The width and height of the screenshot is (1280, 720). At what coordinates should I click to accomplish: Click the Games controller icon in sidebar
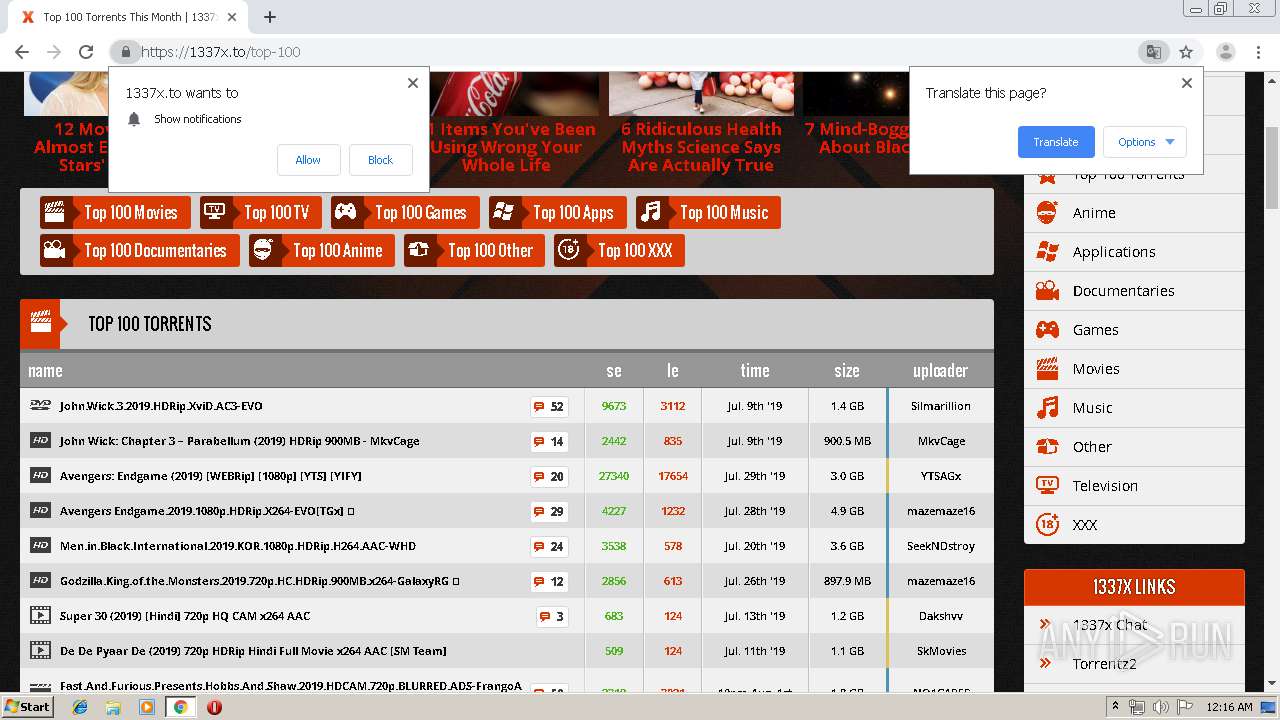point(1047,329)
